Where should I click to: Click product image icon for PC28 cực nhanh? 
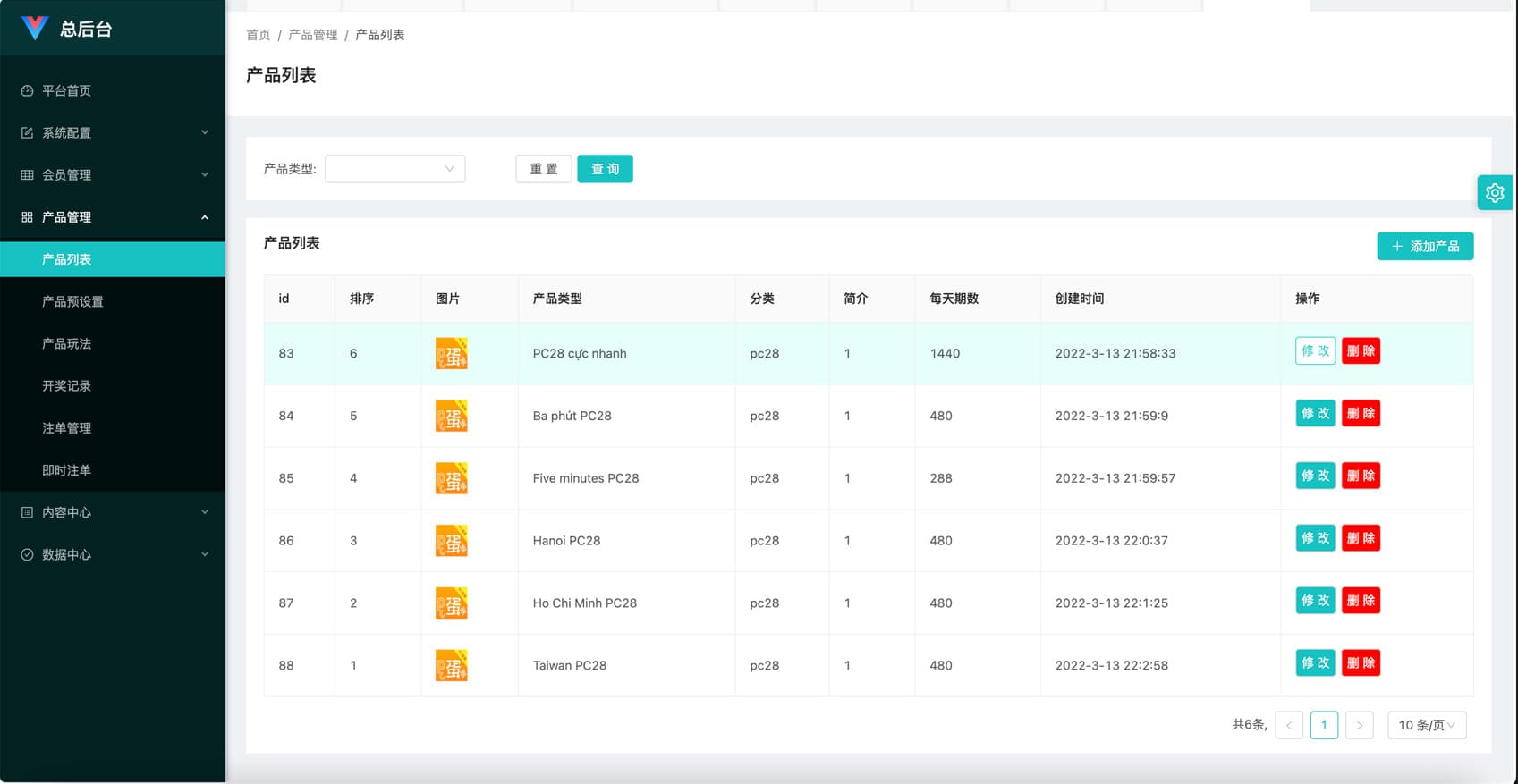pyautogui.click(x=451, y=354)
